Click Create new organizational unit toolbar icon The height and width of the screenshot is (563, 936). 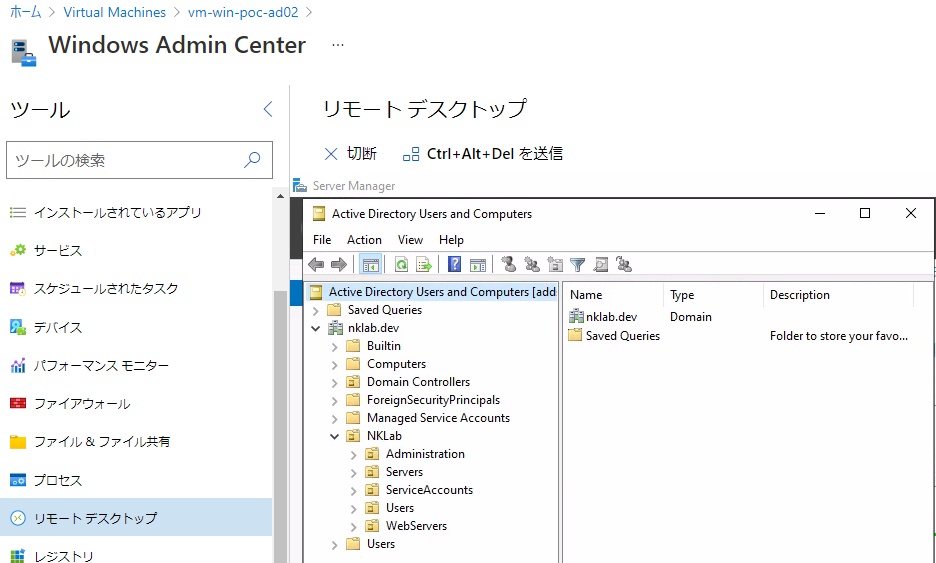point(555,264)
